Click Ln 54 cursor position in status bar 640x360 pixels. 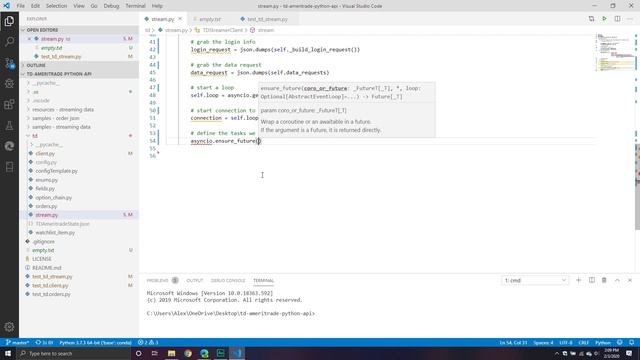tap(513, 342)
